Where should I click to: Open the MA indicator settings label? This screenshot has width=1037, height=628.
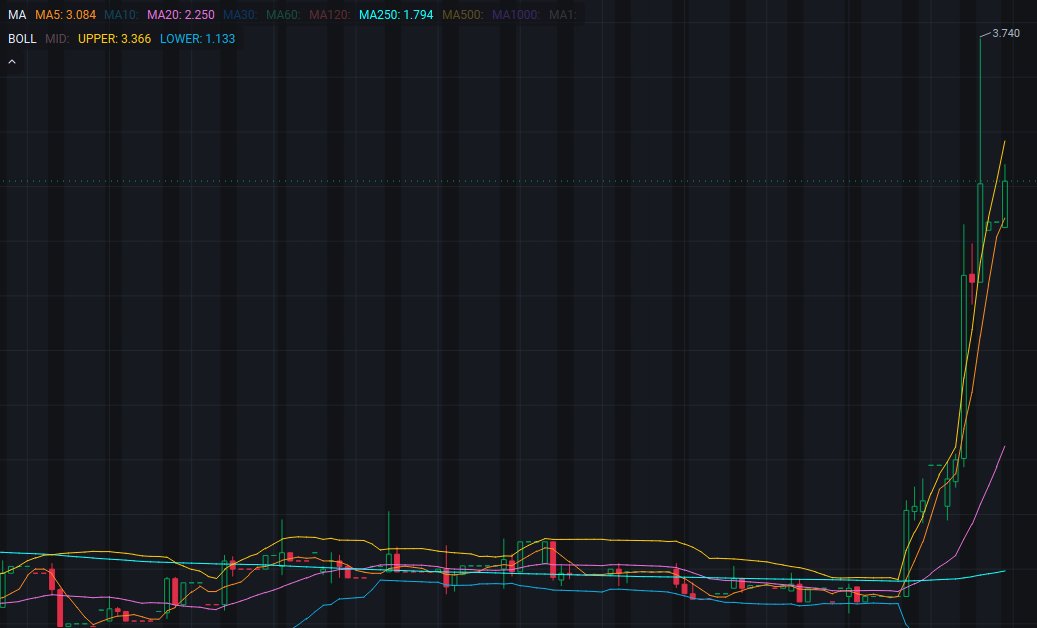[x=17, y=15]
